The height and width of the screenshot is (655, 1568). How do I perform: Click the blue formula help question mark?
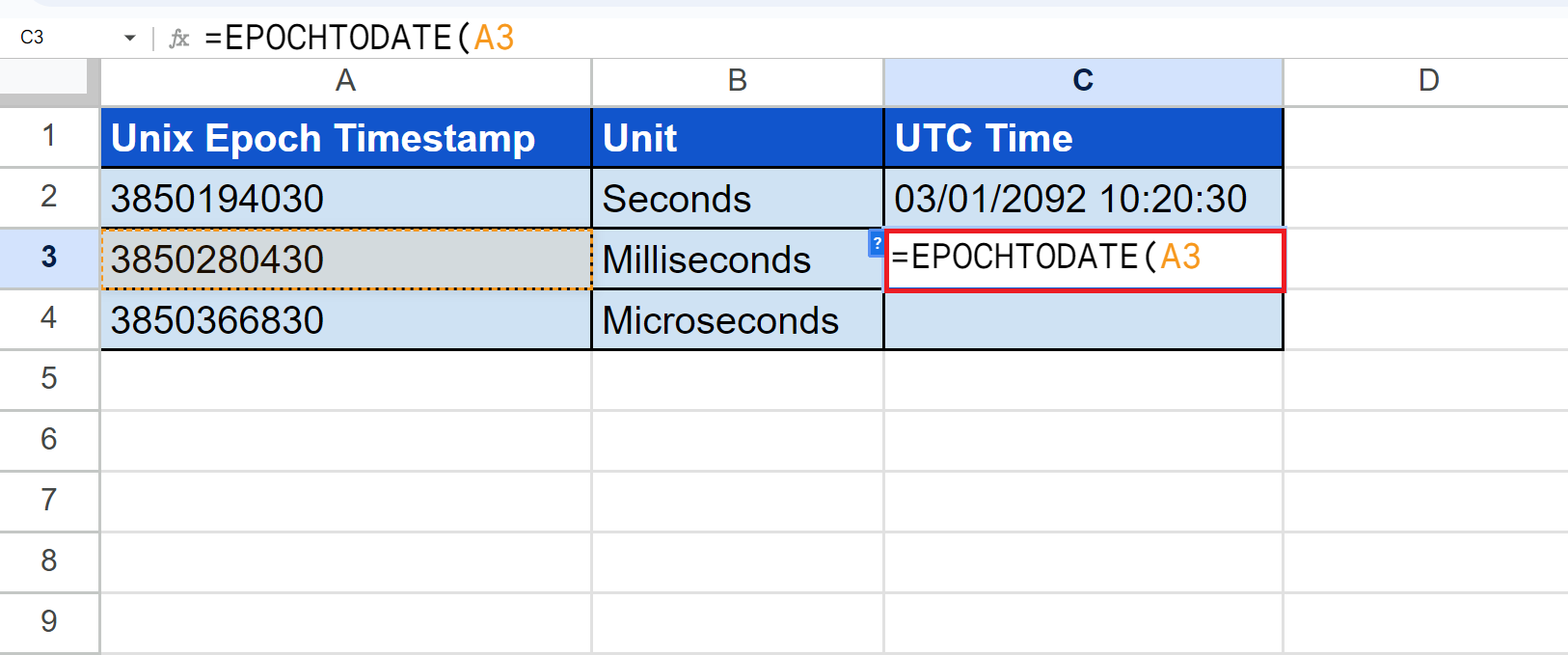pyautogui.click(x=877, y=243)
